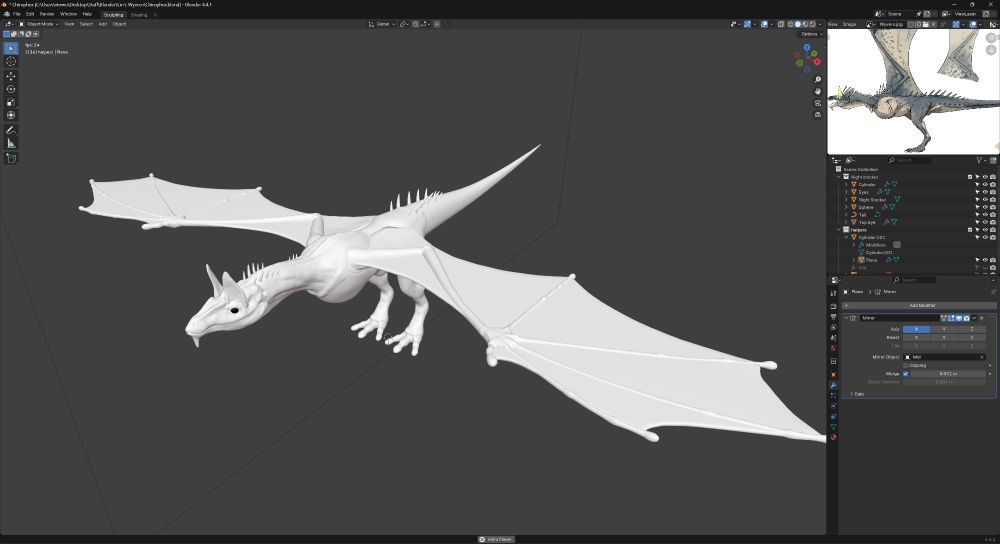Select the Rotate tool
Viewport: 1000px width, 544px height.
point(11,89)
